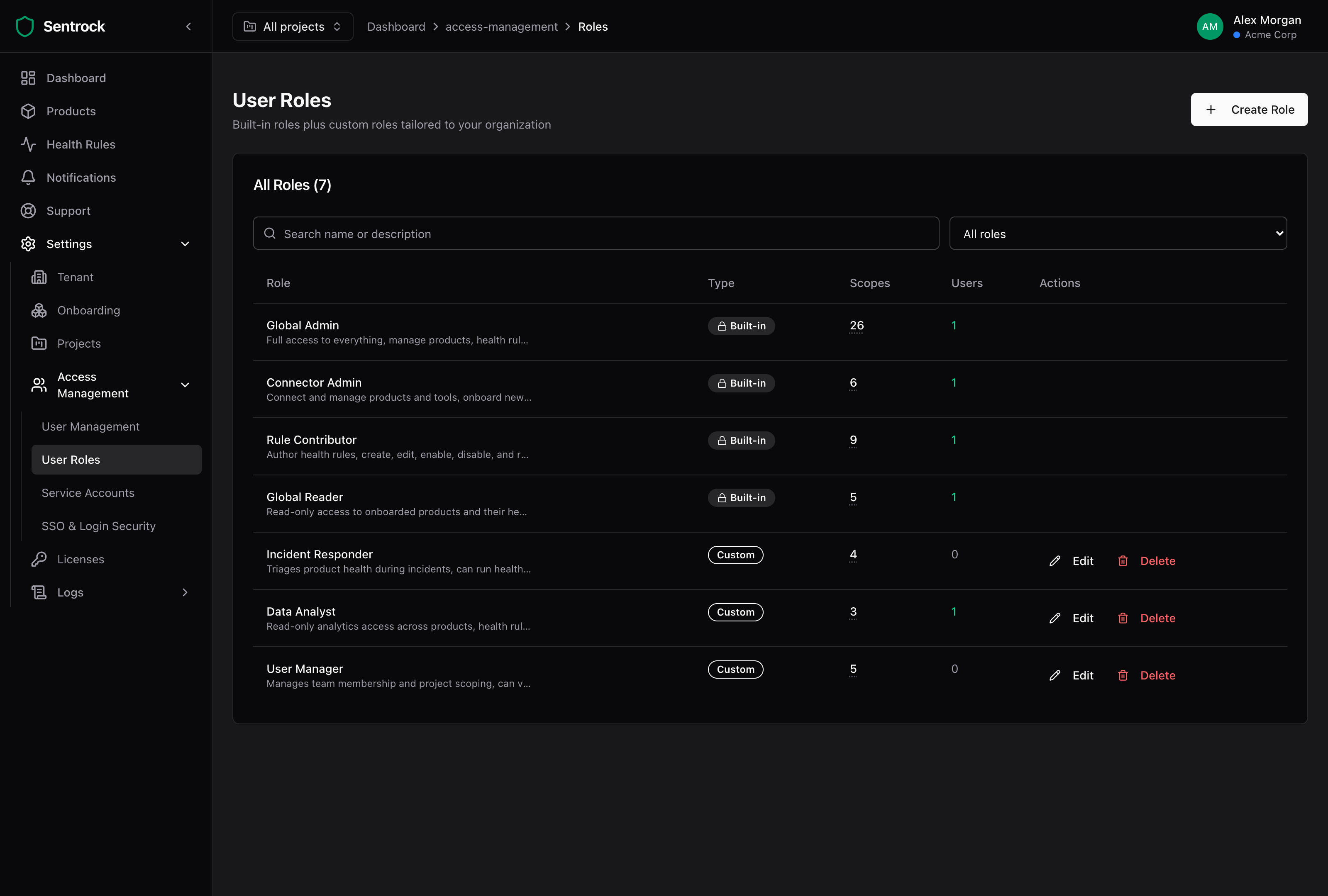The height and width of the screenshot is (896, 1328).
Task: Open SSO & Login Security page
Action: [117, 526]
